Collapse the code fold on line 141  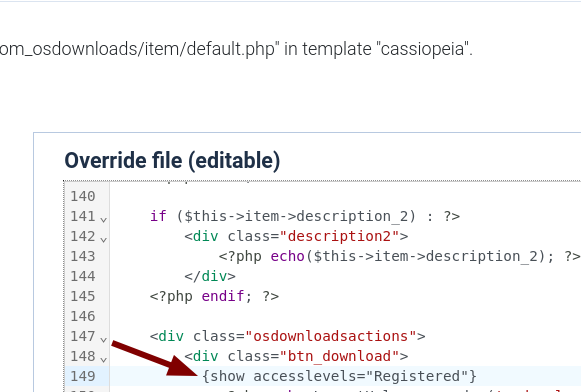coord(104,219)
